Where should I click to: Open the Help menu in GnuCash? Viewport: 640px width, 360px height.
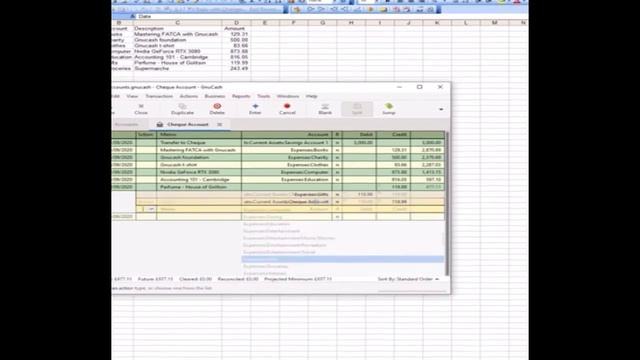[311, 96]
